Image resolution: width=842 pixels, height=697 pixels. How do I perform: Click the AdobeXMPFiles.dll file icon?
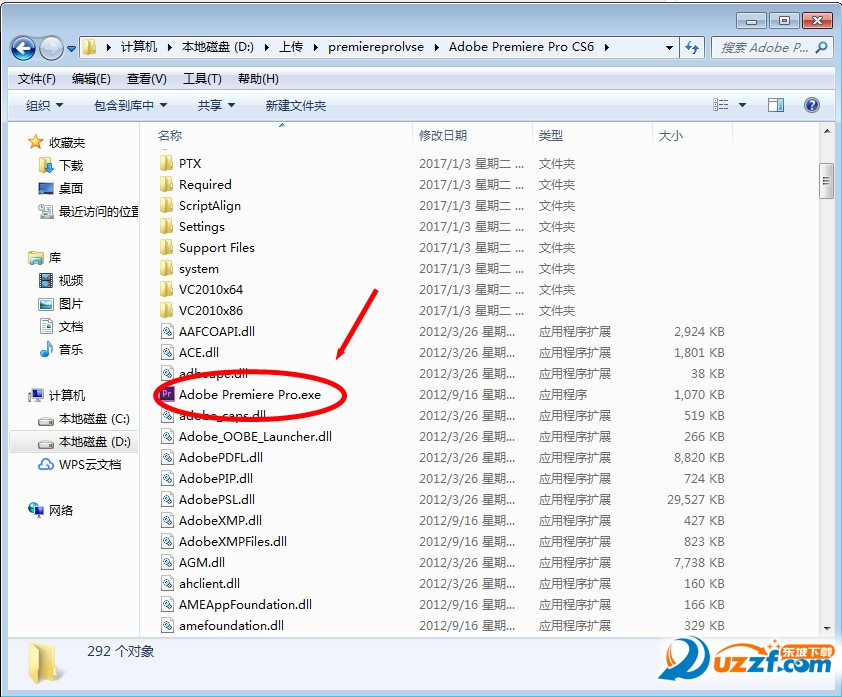click(x=168, y=541)
